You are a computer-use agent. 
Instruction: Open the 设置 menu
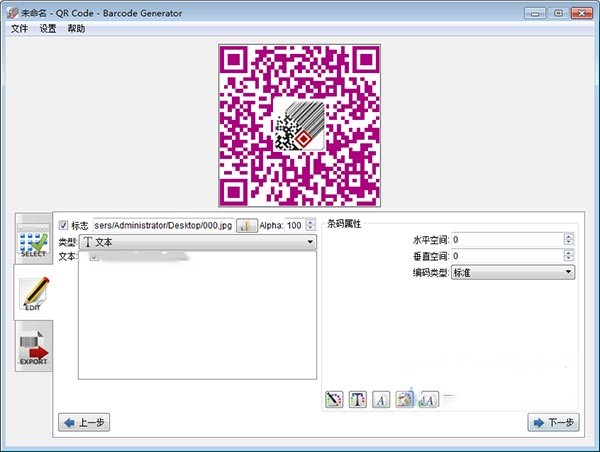(x=48, y=29)
